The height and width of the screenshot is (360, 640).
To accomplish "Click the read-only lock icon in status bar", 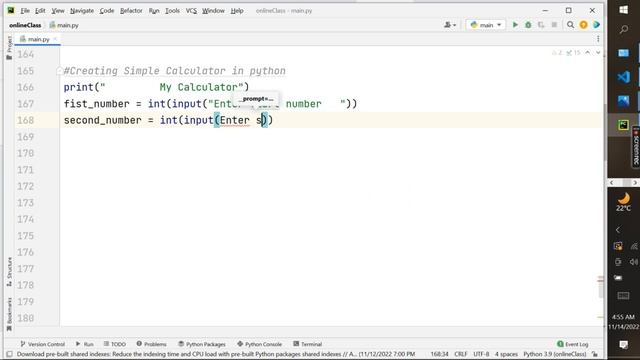I will (595, 354).
